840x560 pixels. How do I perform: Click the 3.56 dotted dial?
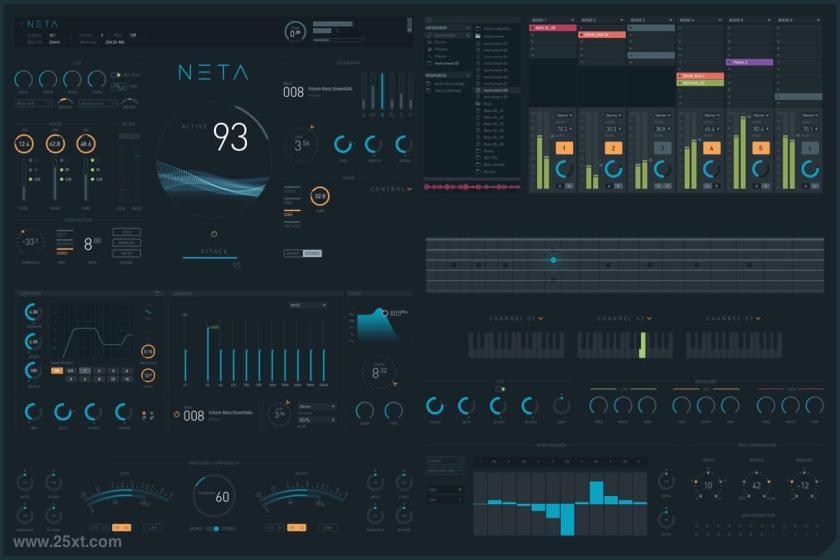pyautogui.click(x=301, y=145)
